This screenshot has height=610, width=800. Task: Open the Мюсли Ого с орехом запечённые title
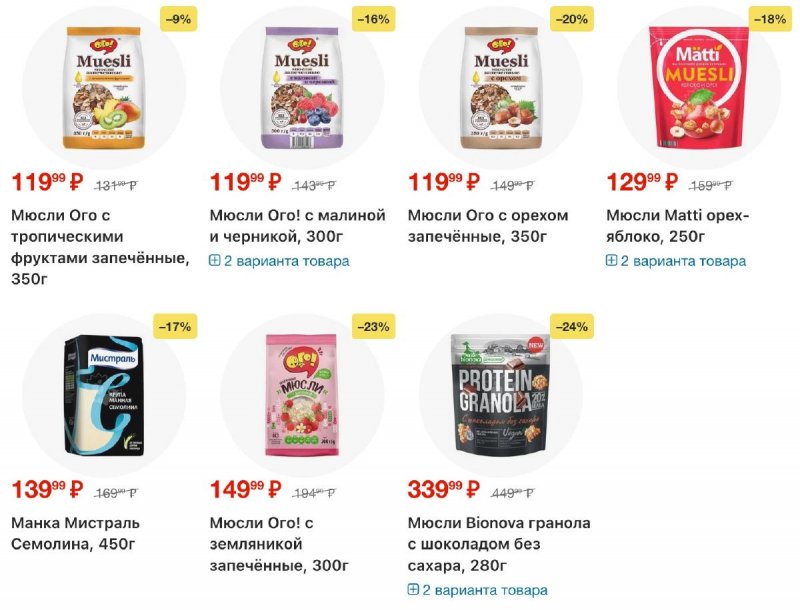pos(488,226)
